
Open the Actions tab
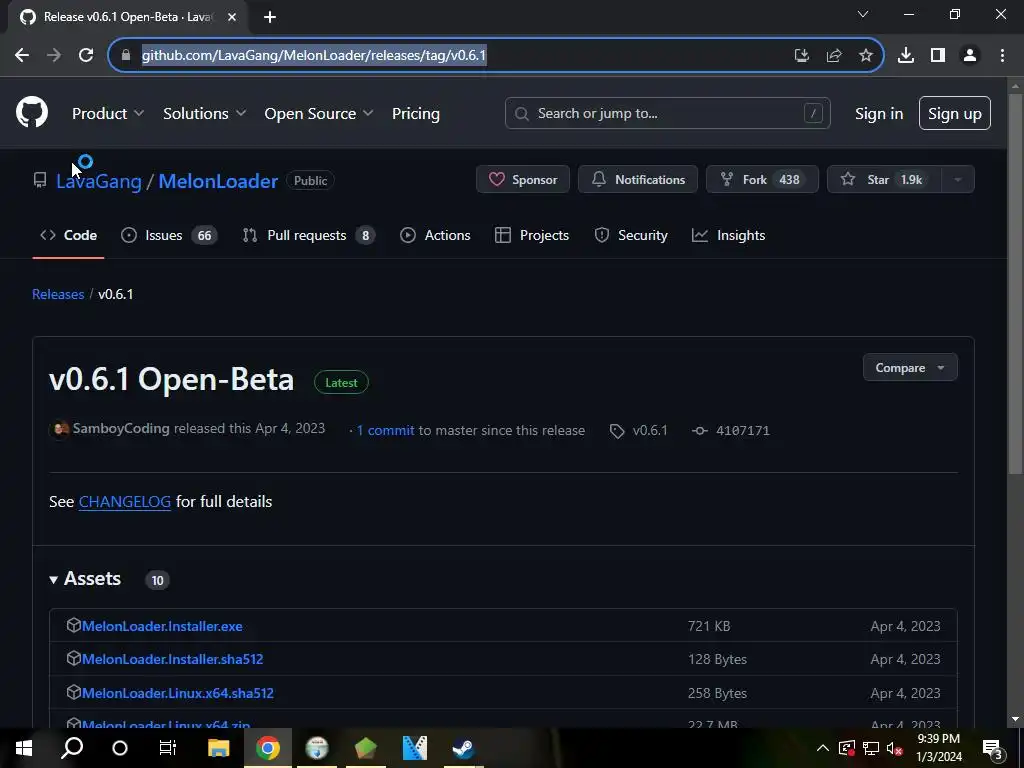pyautogui.click(x=435, y=235)
